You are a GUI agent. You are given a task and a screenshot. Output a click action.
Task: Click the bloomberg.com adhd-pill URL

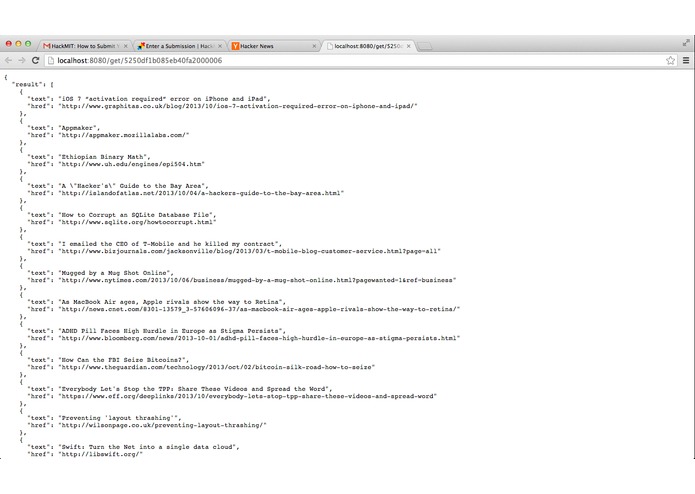tap(259, 338)
